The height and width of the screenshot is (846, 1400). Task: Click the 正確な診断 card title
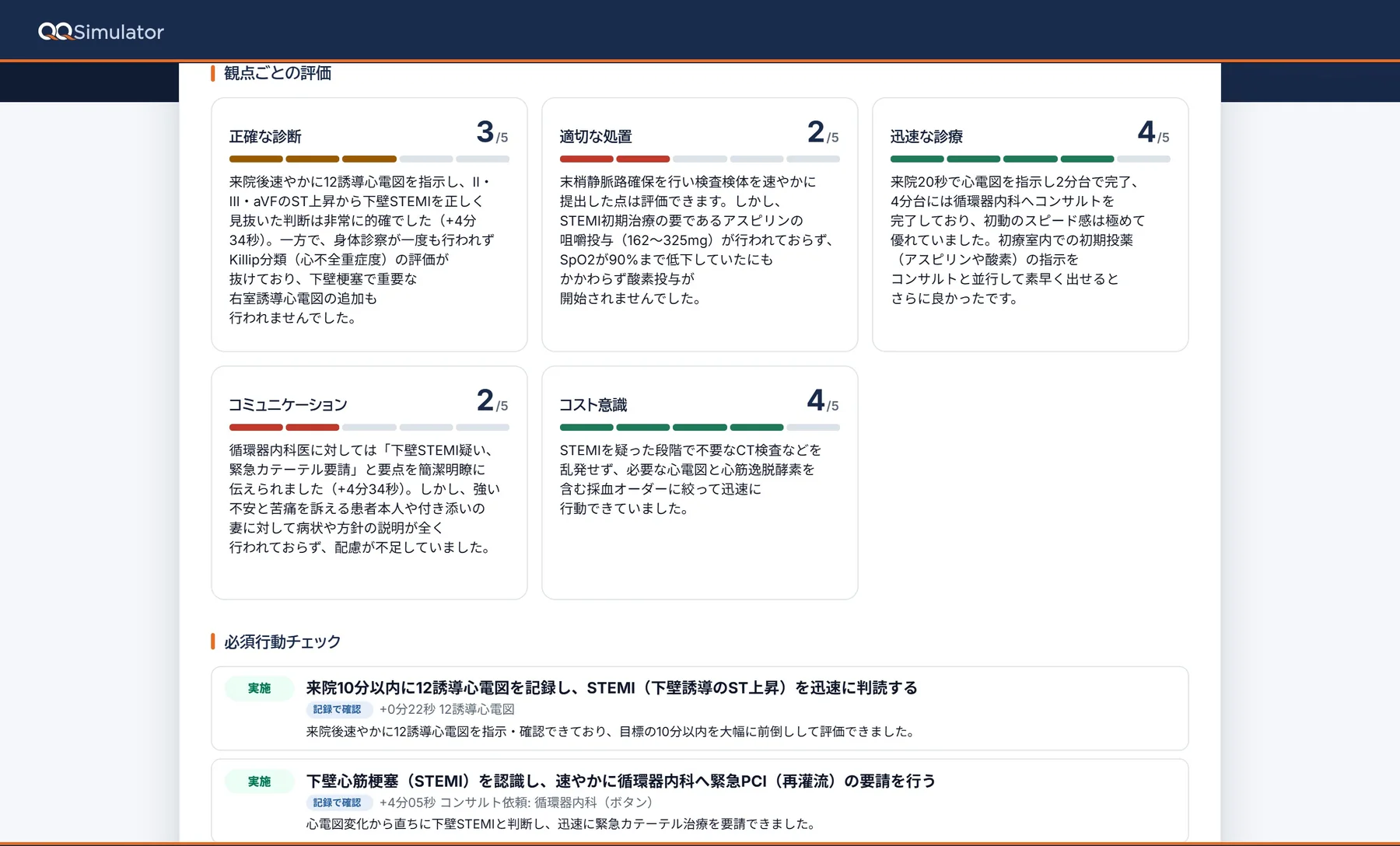[x=265, y=137]
